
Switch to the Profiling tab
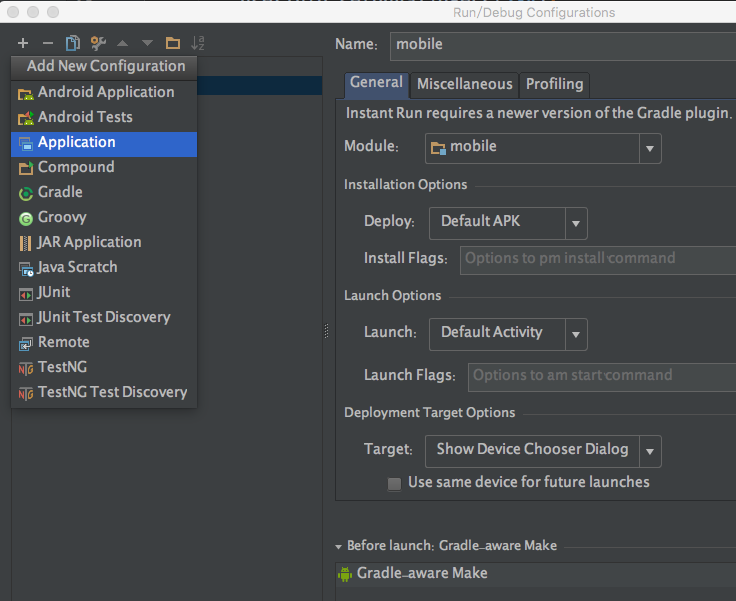click(554, 85)
